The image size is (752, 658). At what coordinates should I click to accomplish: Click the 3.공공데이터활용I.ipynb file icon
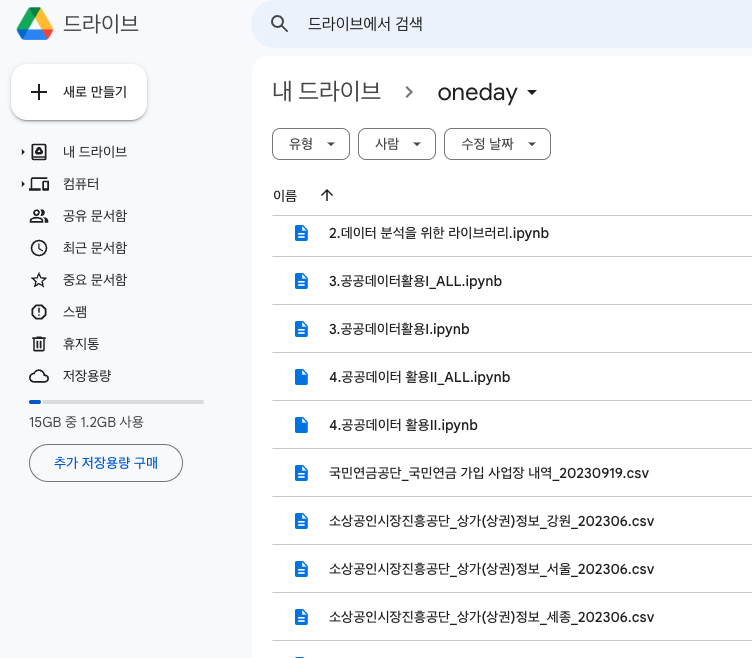301,329
